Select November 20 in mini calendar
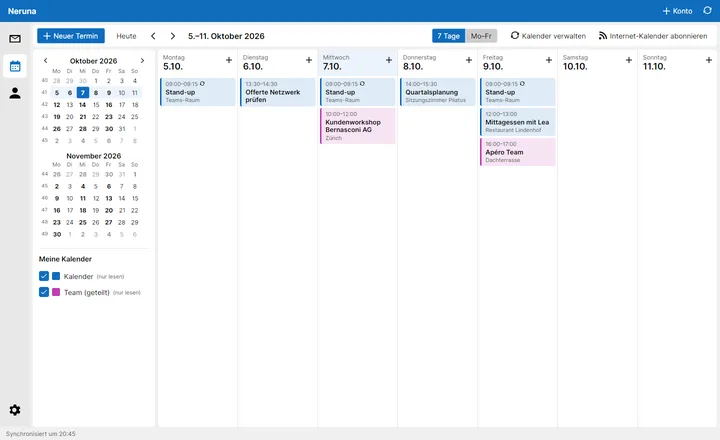Screen dimensions: 720x440 (109, 210)
